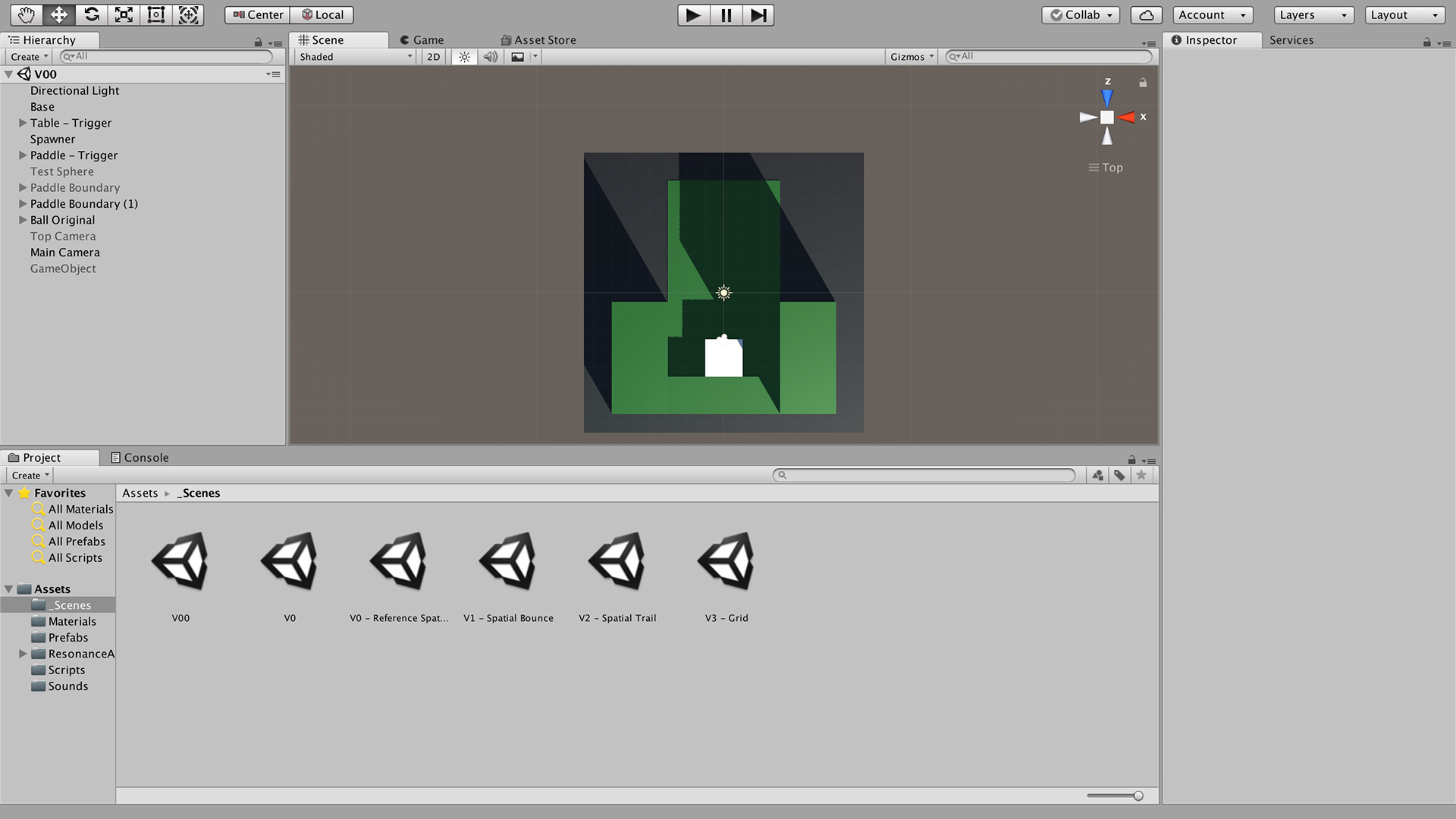Save search to Favorites star

(x=1141, y=475)
